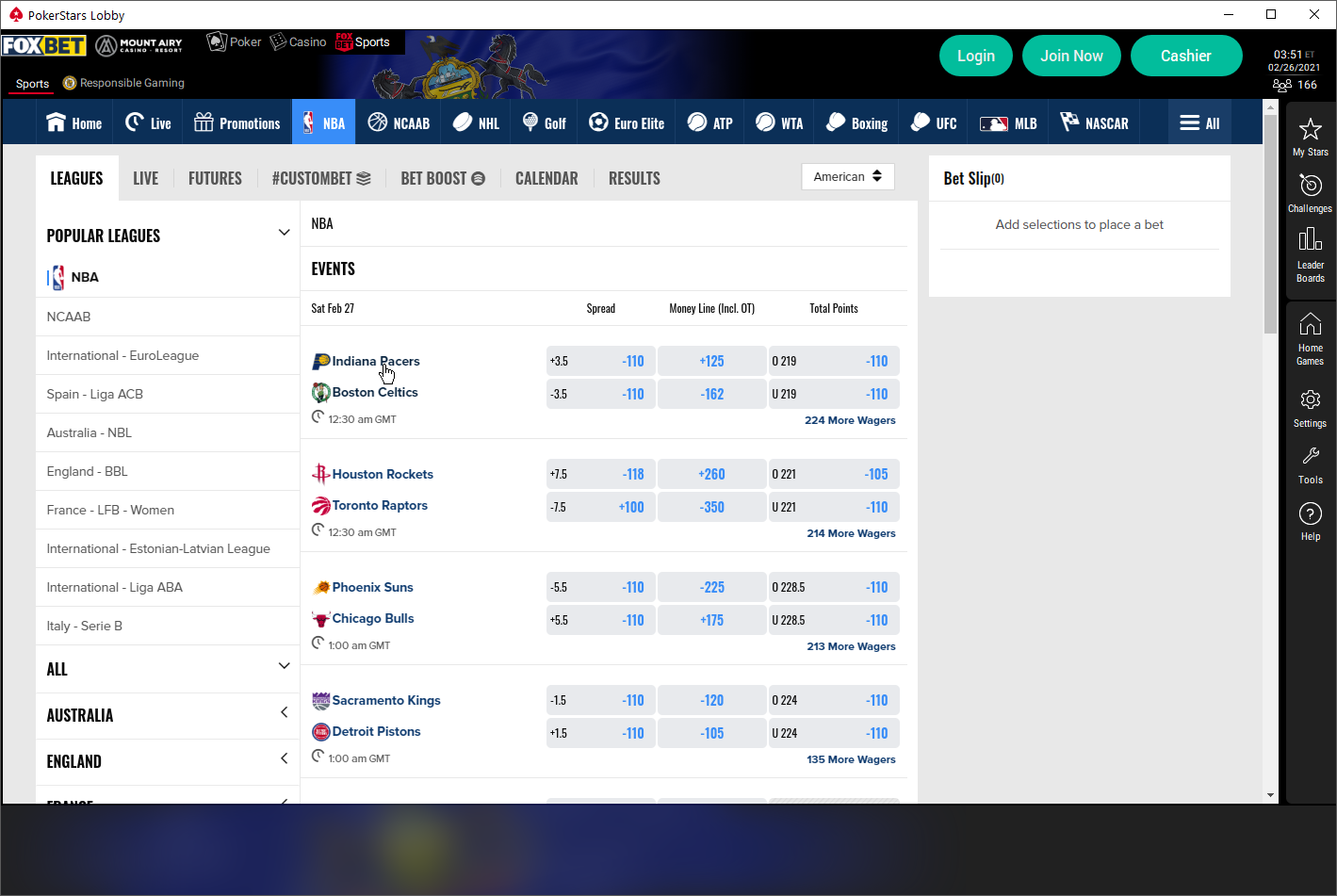Bet Detroit Pistons money line -105
The width and height of the screenshot is (1337, 896).
(x=711, y=733)
